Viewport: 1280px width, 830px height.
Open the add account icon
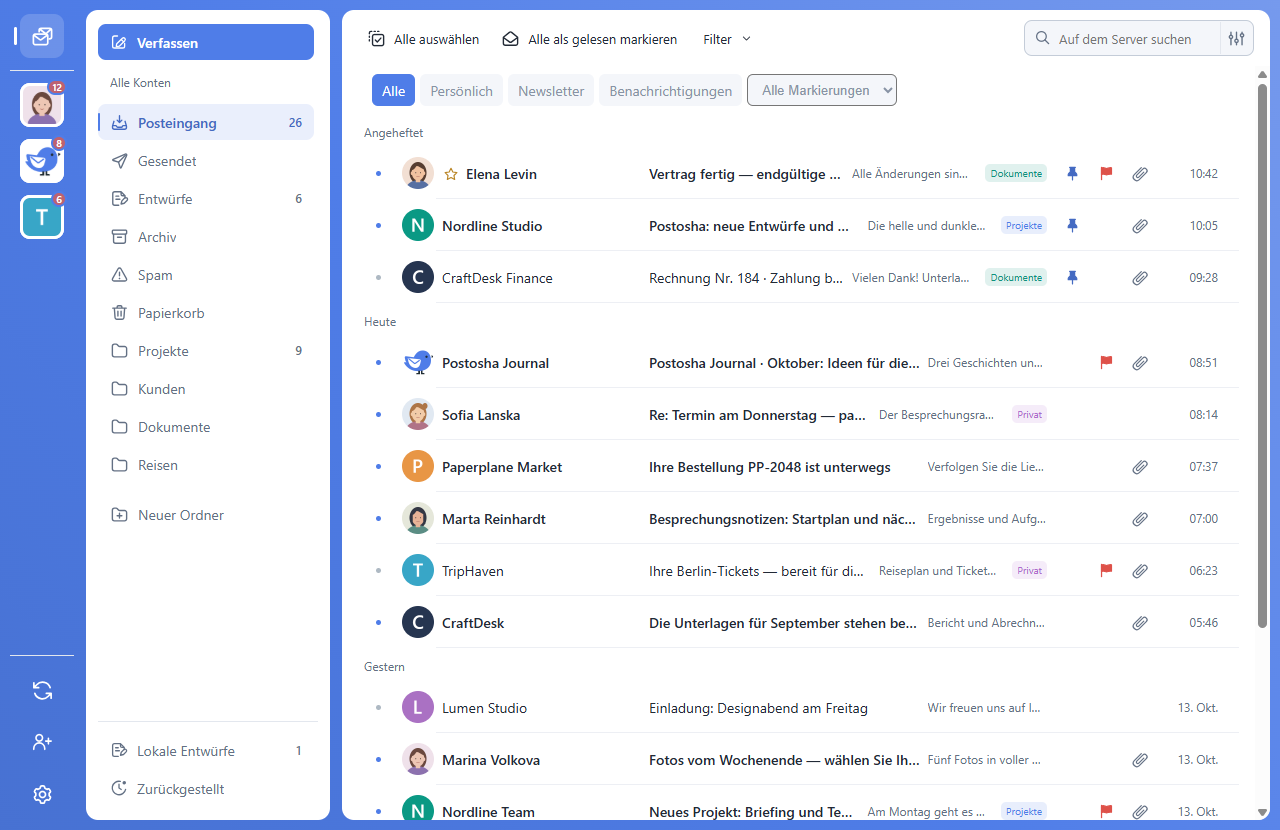point(42,742)
